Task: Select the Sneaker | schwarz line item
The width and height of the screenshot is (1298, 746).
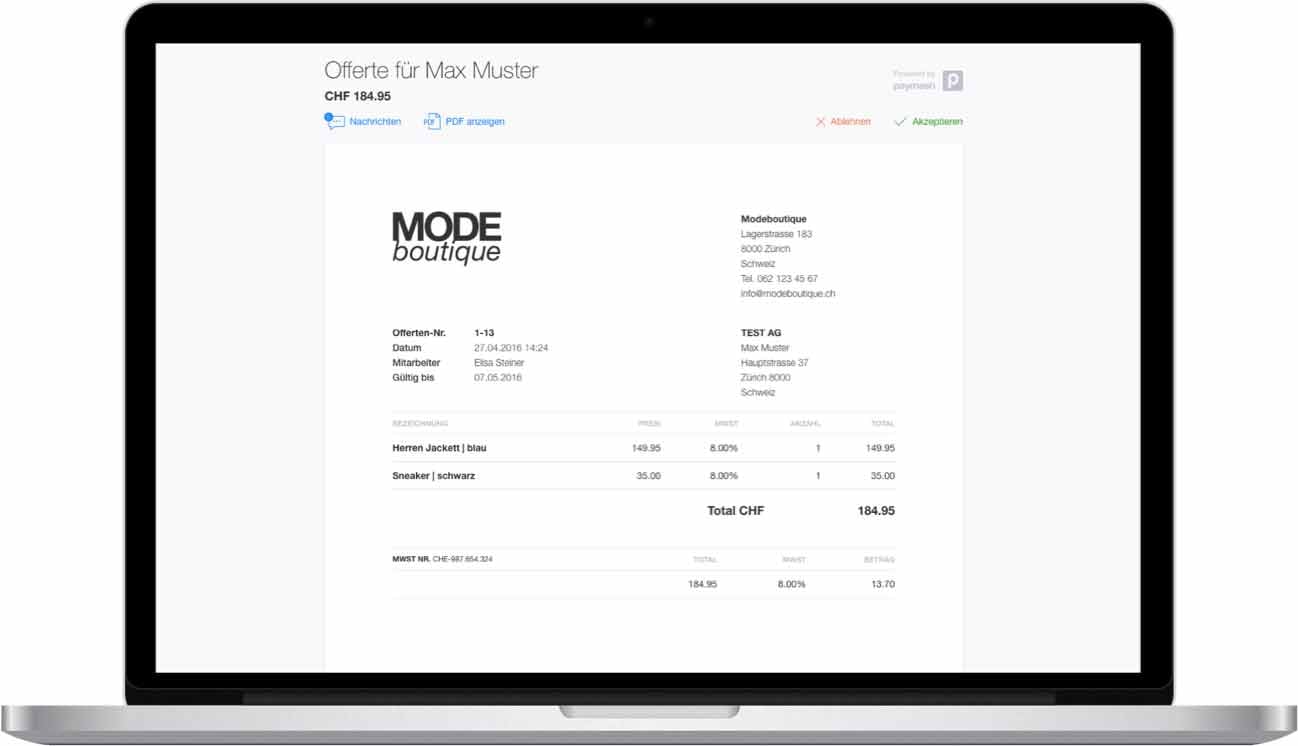Action: 433,476
